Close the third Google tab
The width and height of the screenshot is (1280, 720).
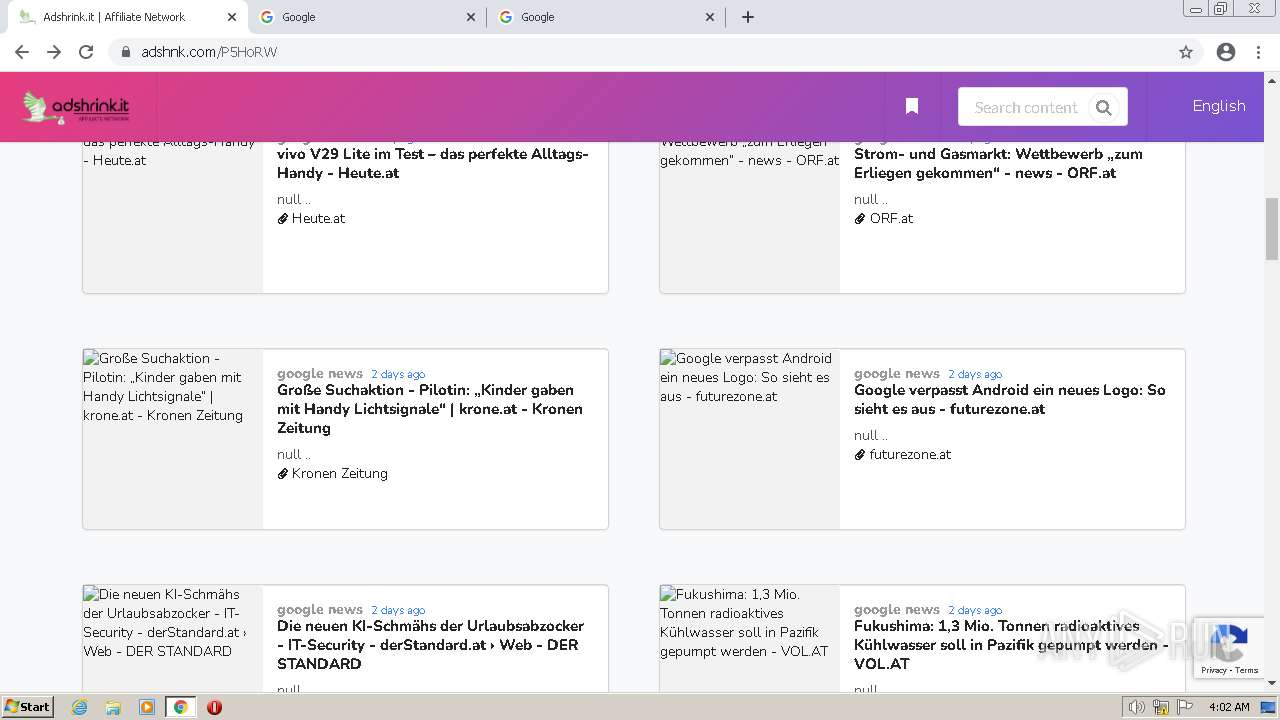[x=710, y=17]
